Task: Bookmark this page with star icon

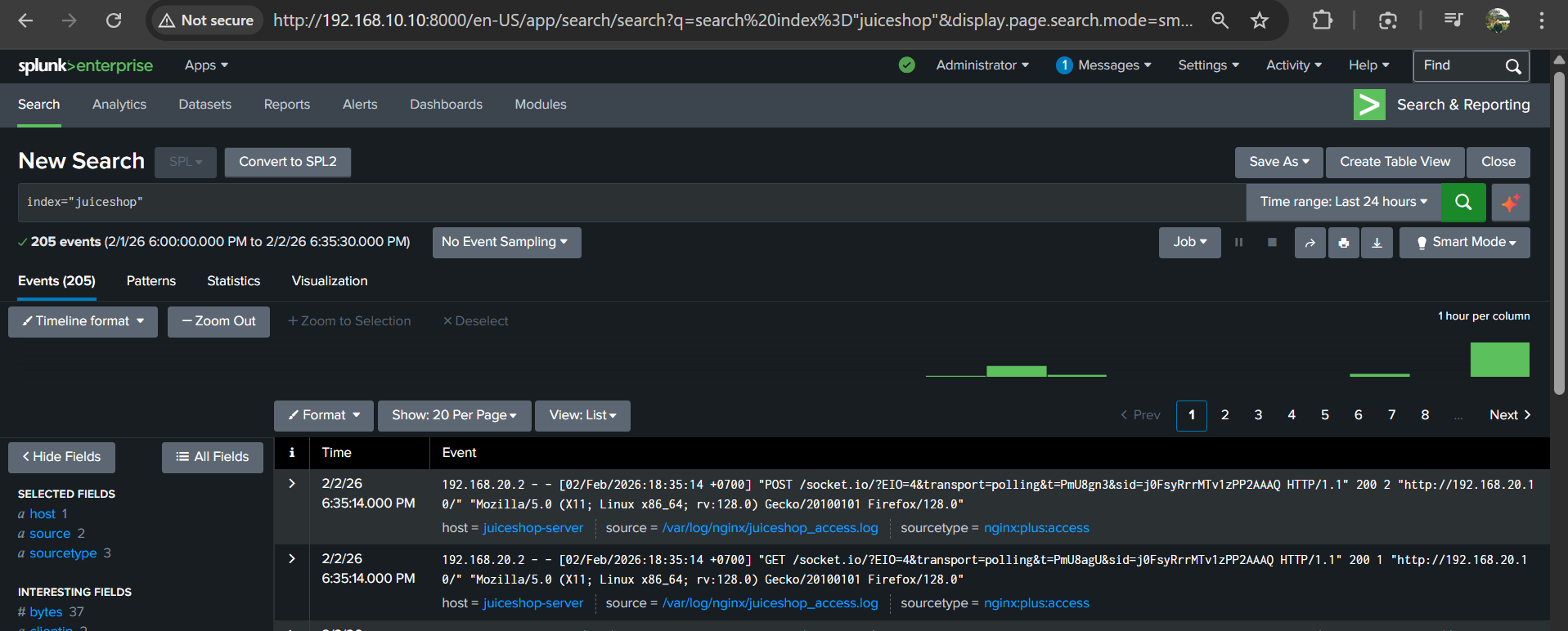Action: tap(1260, 20)
